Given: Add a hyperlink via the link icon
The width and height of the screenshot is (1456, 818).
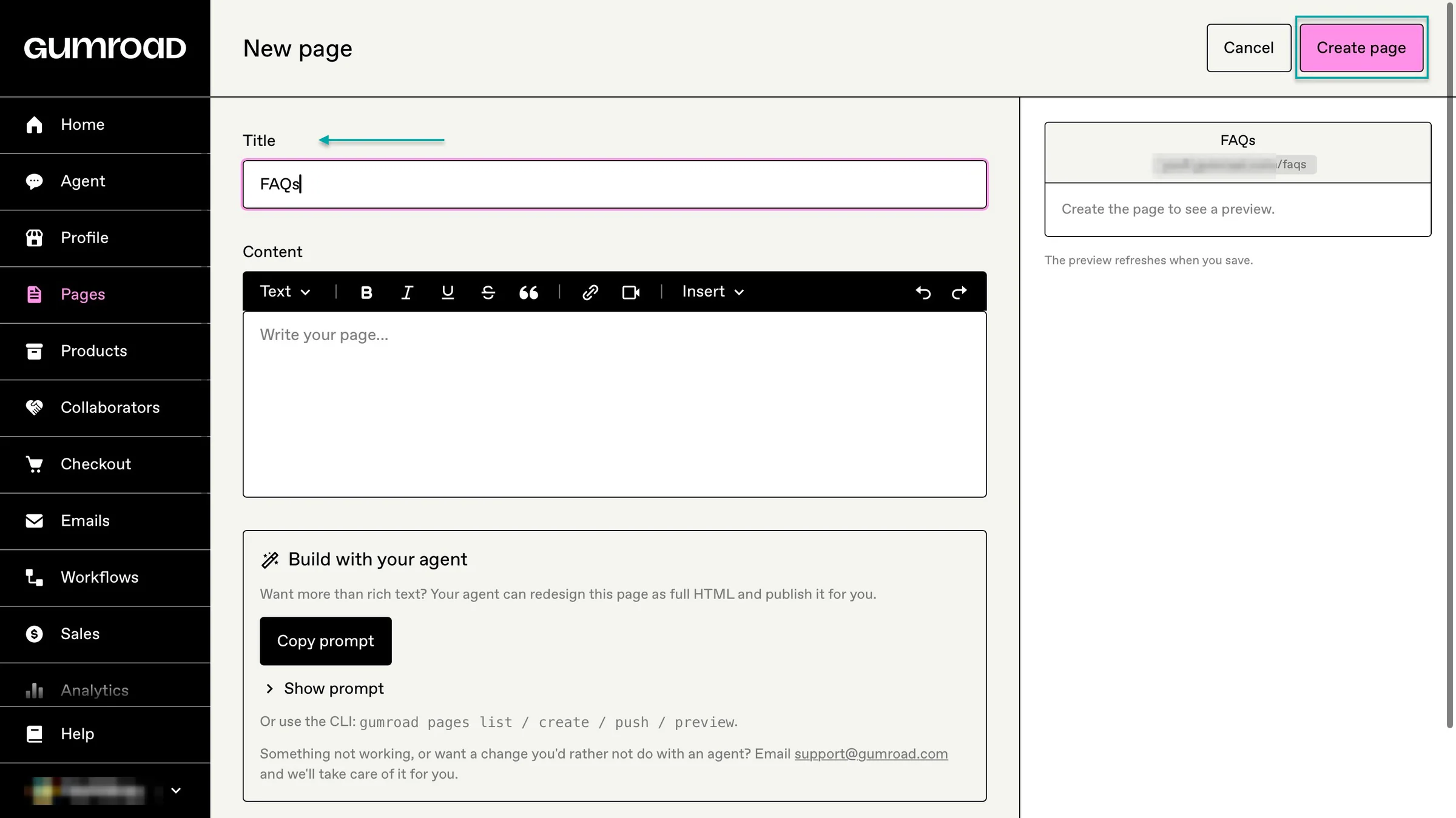Looking at the screenshot, I should coord(590,292).
